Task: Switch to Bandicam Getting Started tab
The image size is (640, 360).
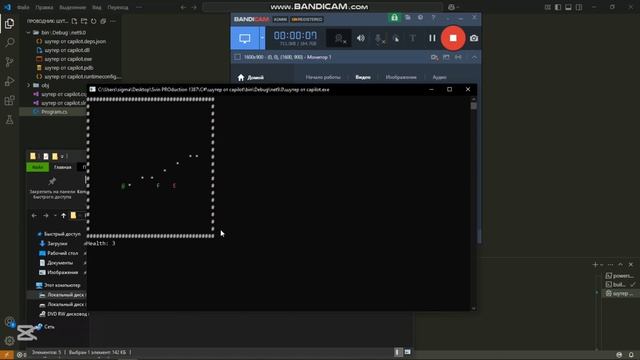Action: point(323,77)
